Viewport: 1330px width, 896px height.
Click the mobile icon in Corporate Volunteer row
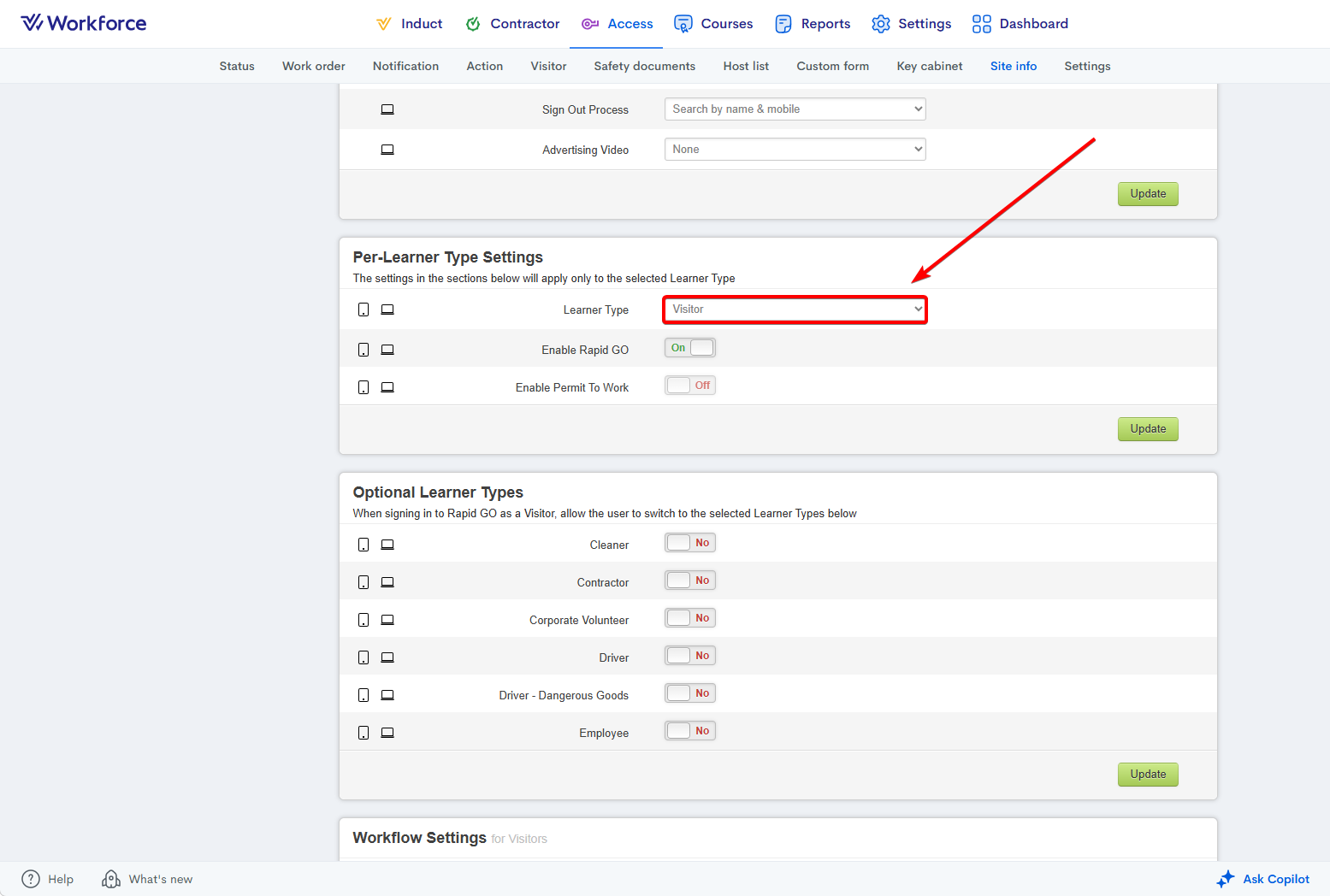364,620
